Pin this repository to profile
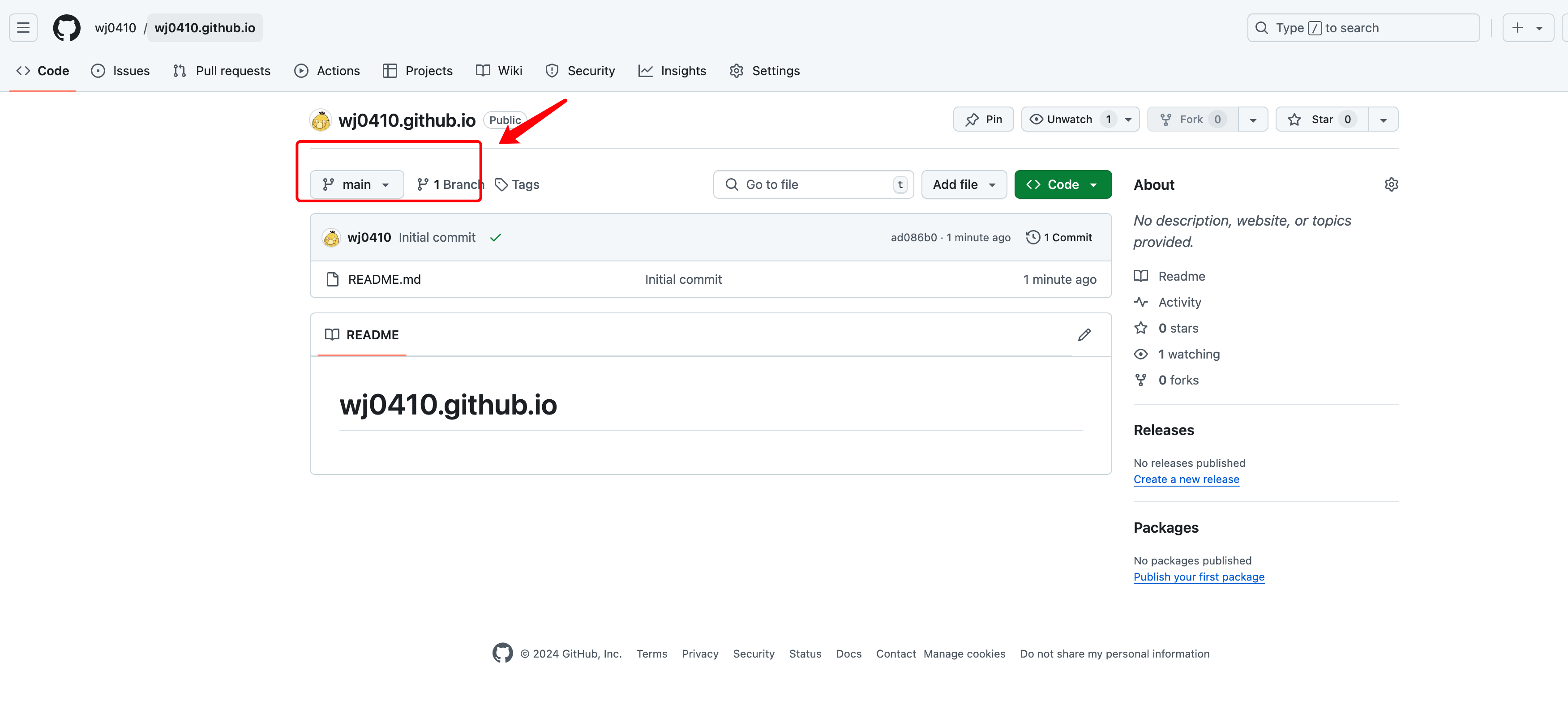The width and height of the screenshot is (1568, 718). 983,119
